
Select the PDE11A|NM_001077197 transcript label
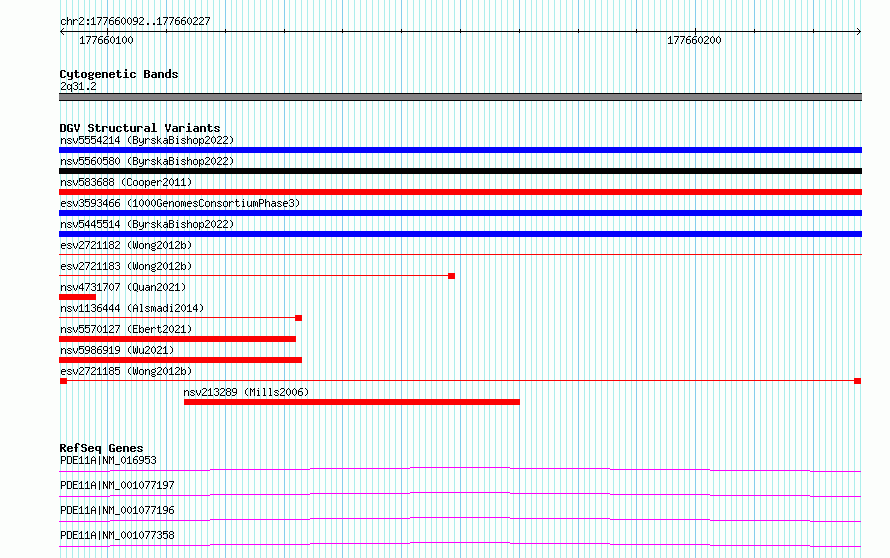[x=117, y=485]
